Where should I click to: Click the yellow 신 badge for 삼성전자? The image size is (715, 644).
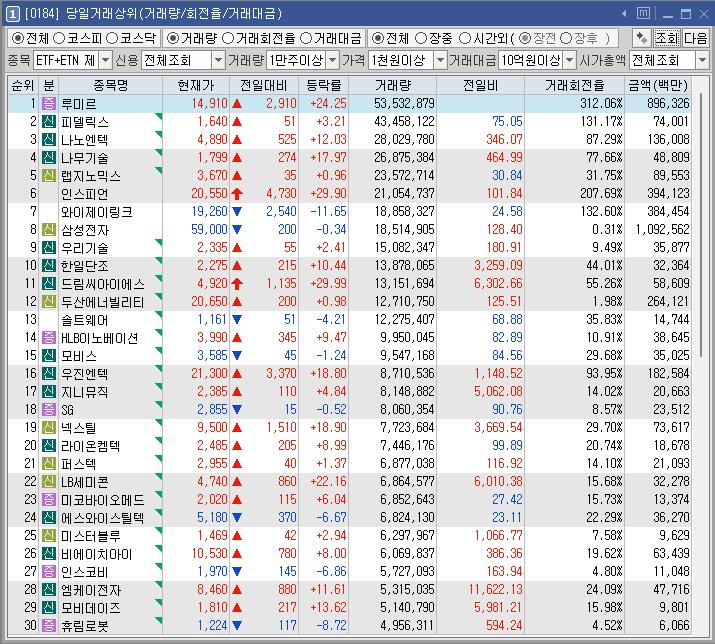click(49, 229)
